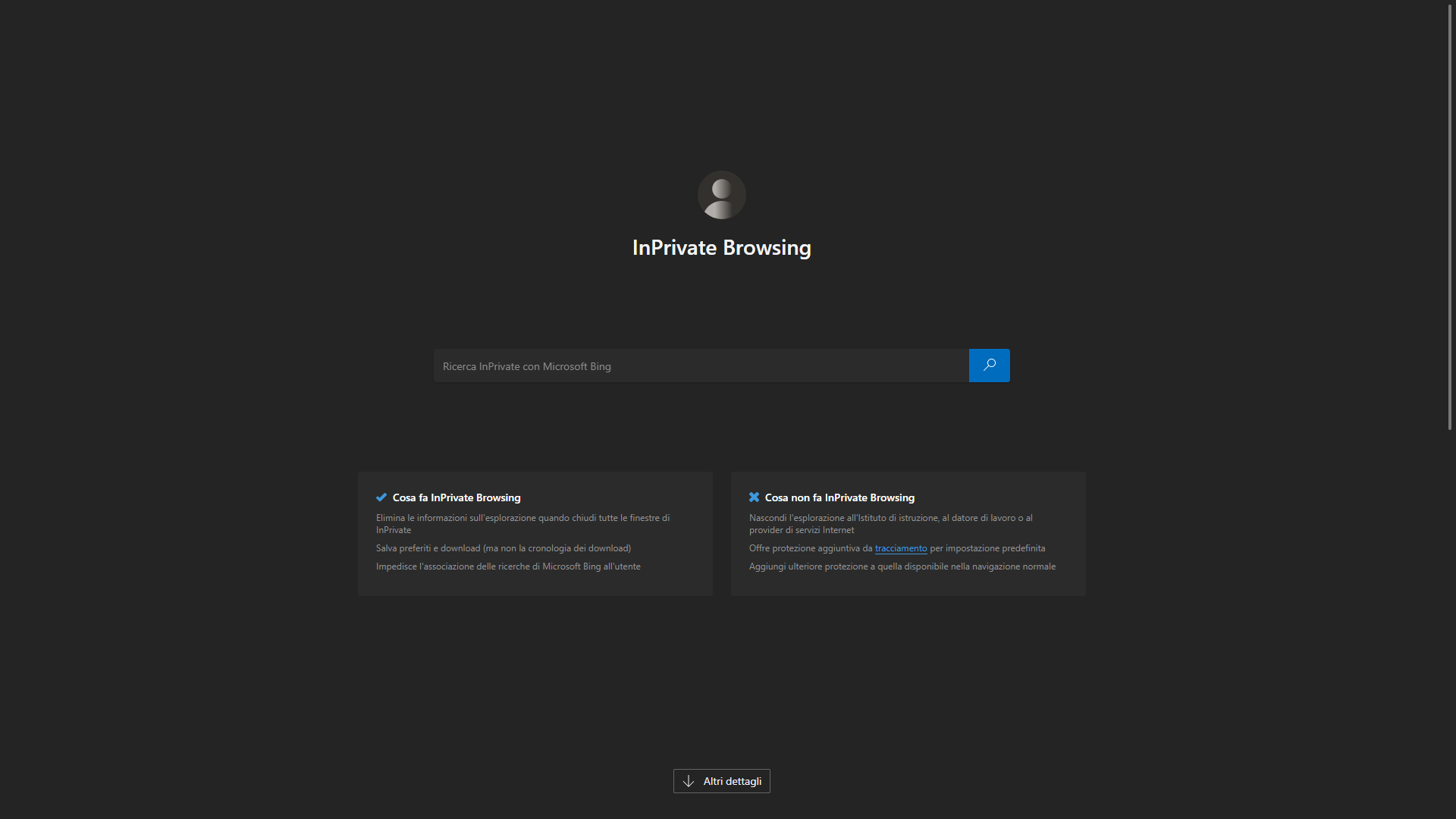Click the Altri dettagli button
The image size is (1456, 819).
click(x=722, y=781)
